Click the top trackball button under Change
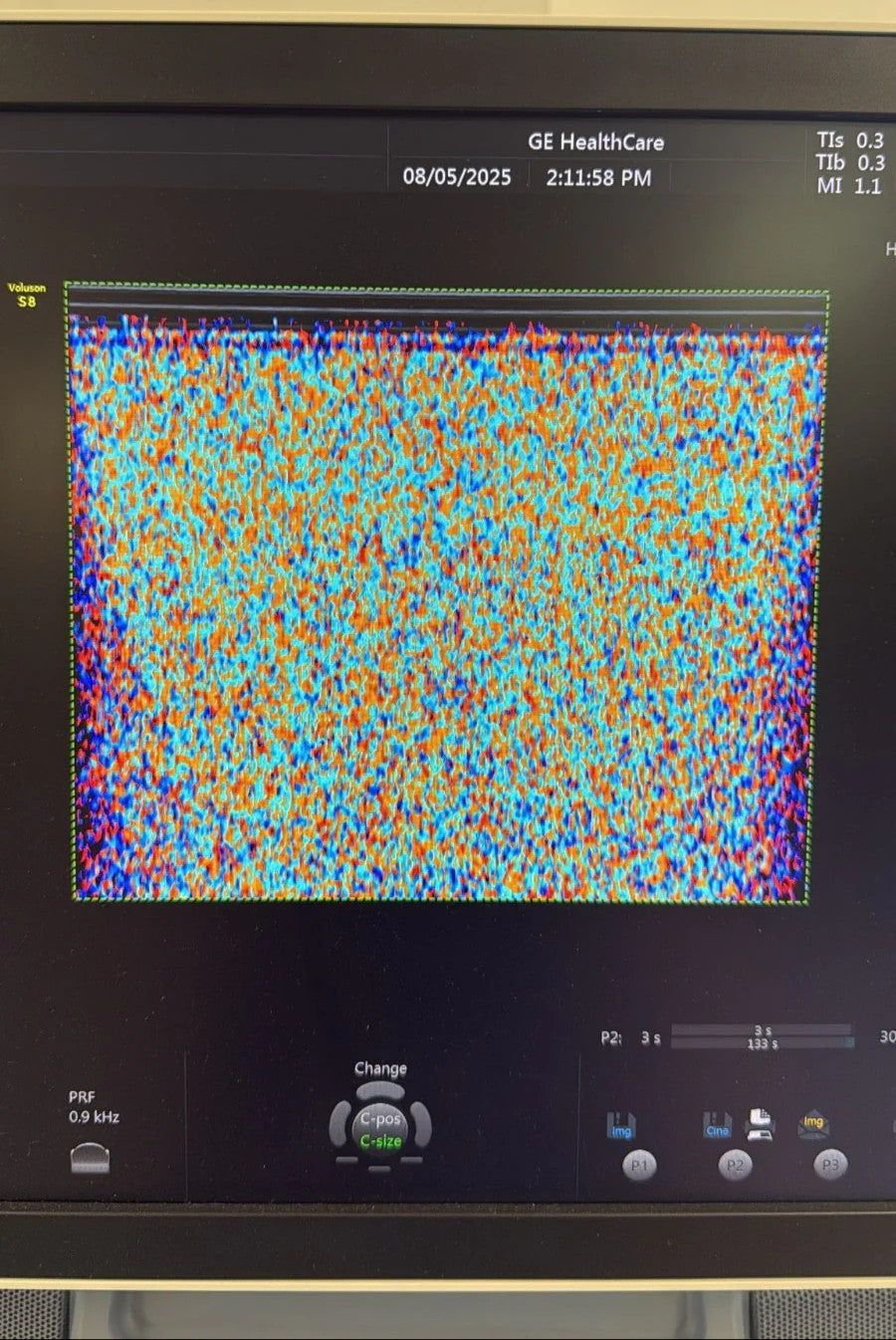Viewport: 896px width, 1340px height. pyautogui.click(x=380, y=1092)
